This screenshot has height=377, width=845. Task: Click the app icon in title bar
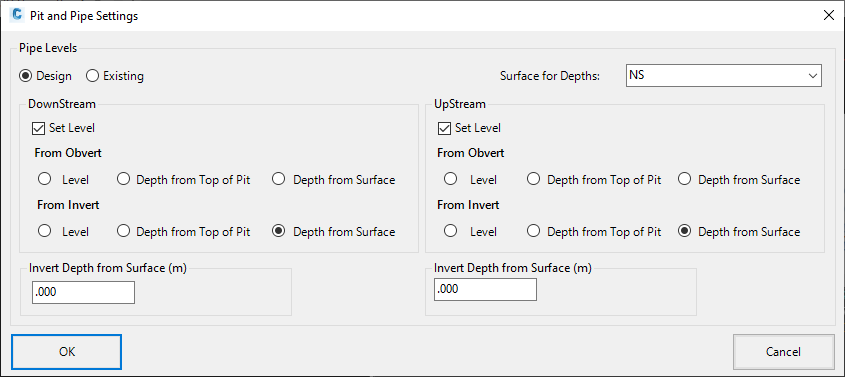[16, 15]
